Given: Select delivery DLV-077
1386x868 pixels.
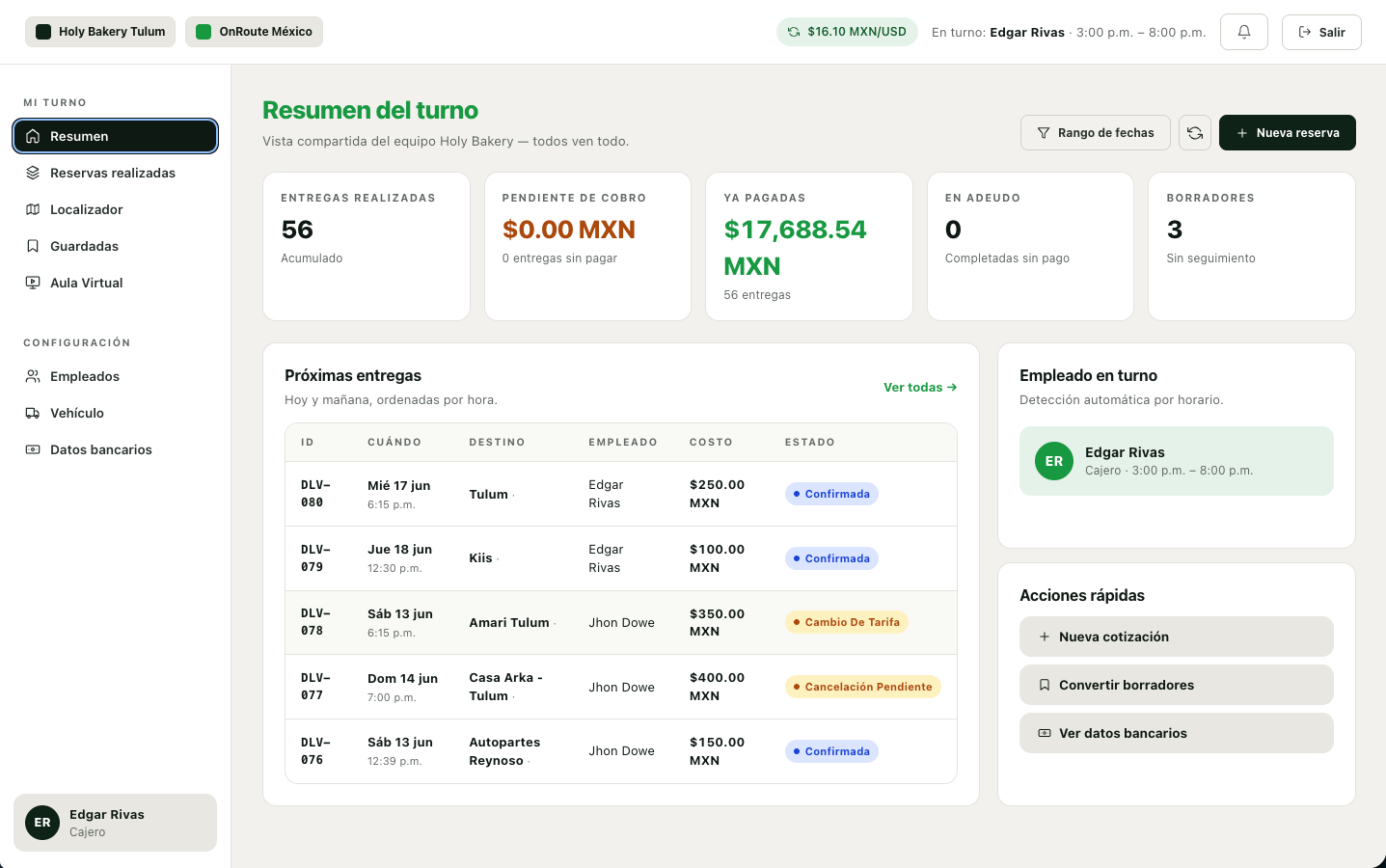Looking at the screenshot, I should (621, 687).
